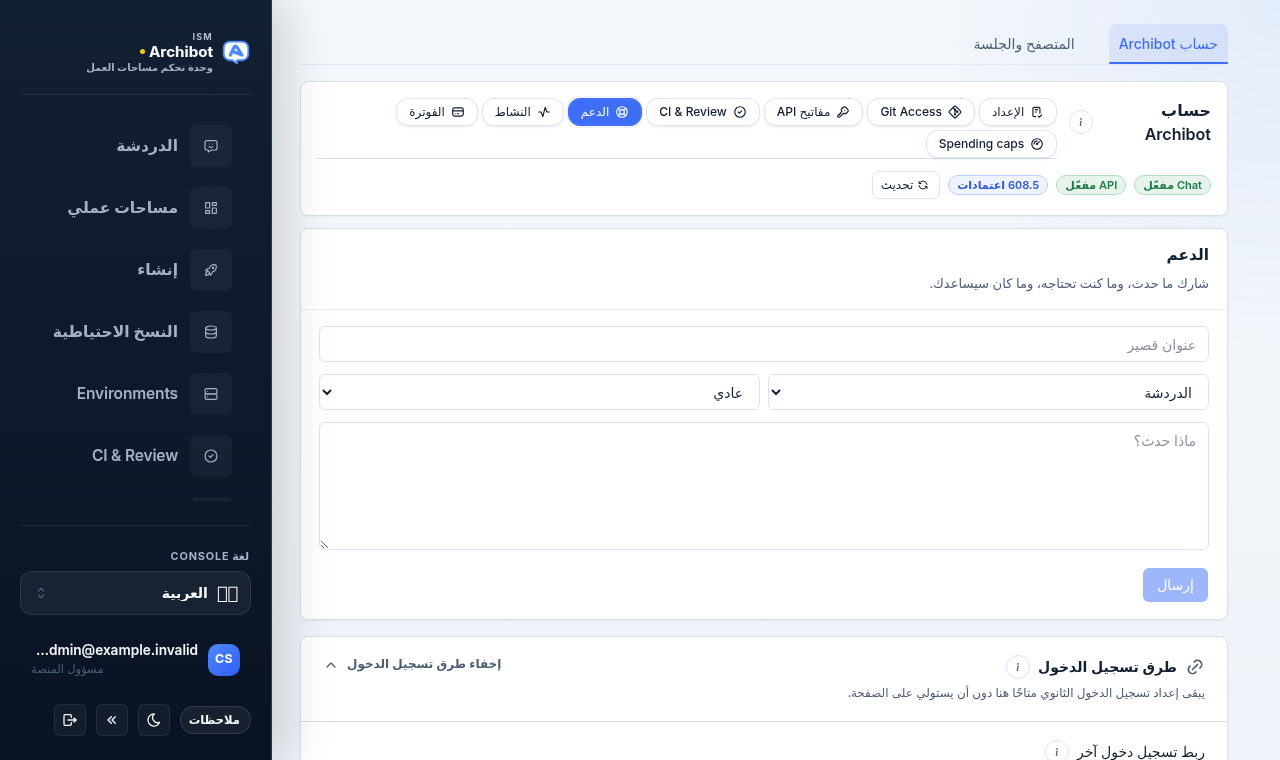This screenshot has width=1280, height=760.
Task: Collapse إخفاء طرق تسجيل الدخول section
Action: (x=413, y=664)
